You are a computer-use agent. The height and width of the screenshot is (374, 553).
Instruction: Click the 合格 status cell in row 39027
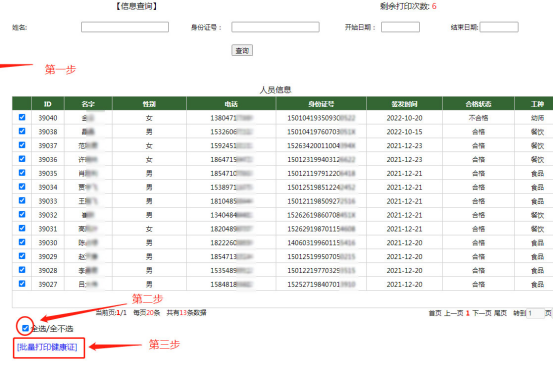coord(478,284)
